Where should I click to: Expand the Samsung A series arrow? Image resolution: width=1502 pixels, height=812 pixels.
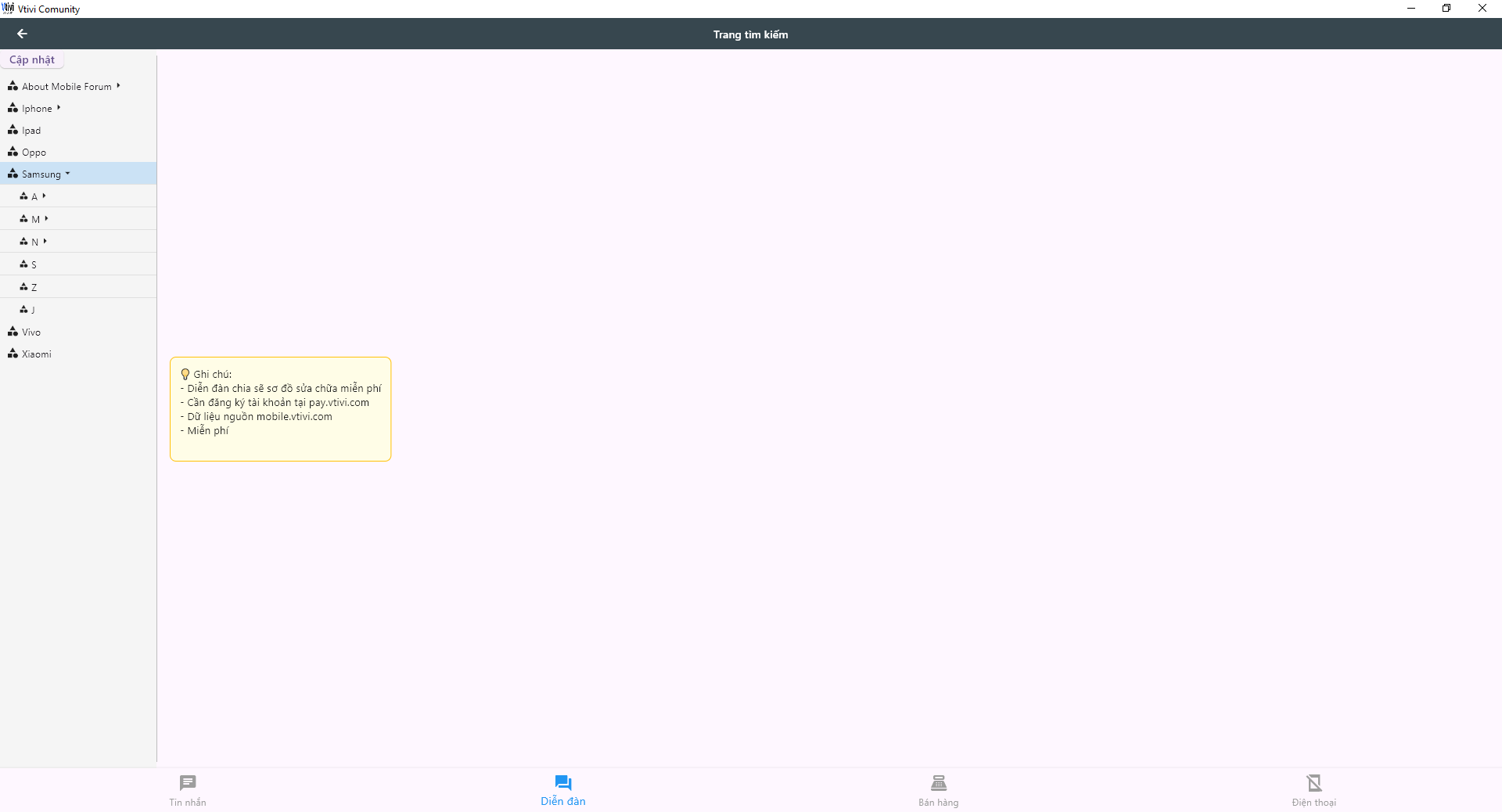pyautogui.click(x=44, y=196)
